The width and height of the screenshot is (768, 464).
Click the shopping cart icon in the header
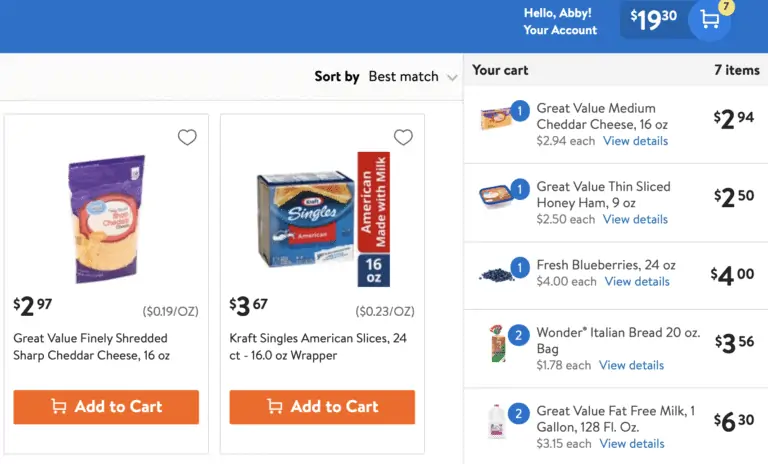click(710, 20)
